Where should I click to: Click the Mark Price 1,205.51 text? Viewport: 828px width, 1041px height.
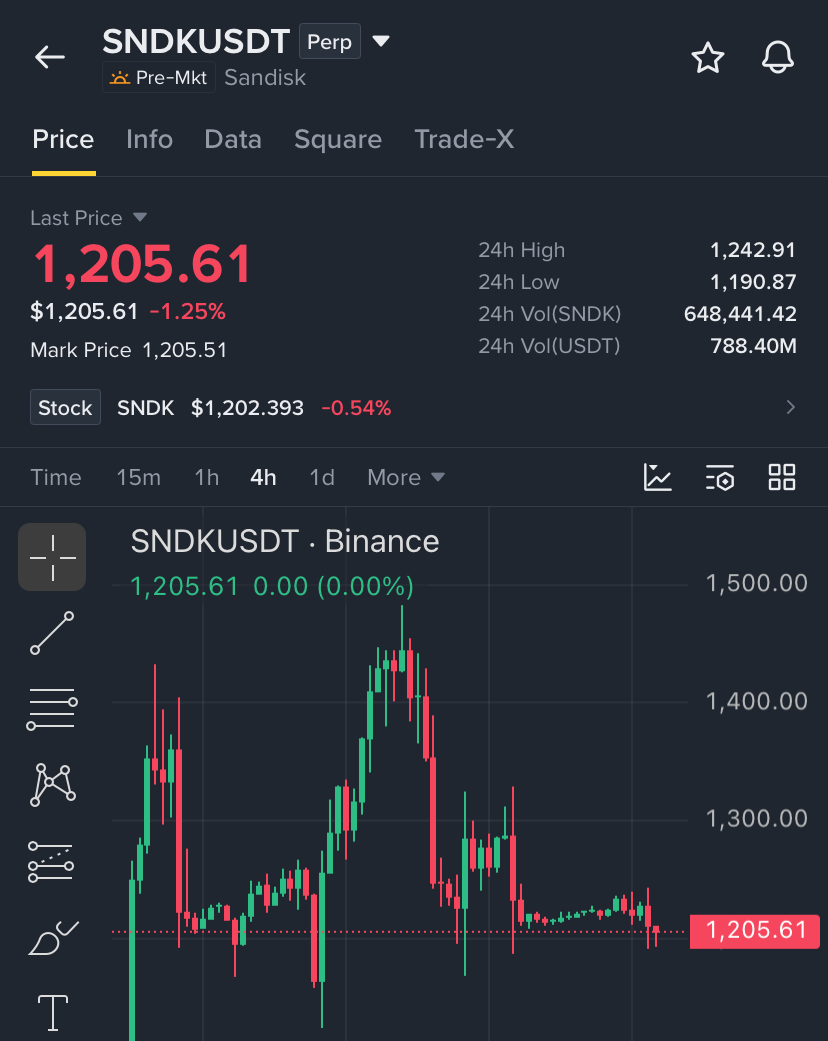(129, 350)
